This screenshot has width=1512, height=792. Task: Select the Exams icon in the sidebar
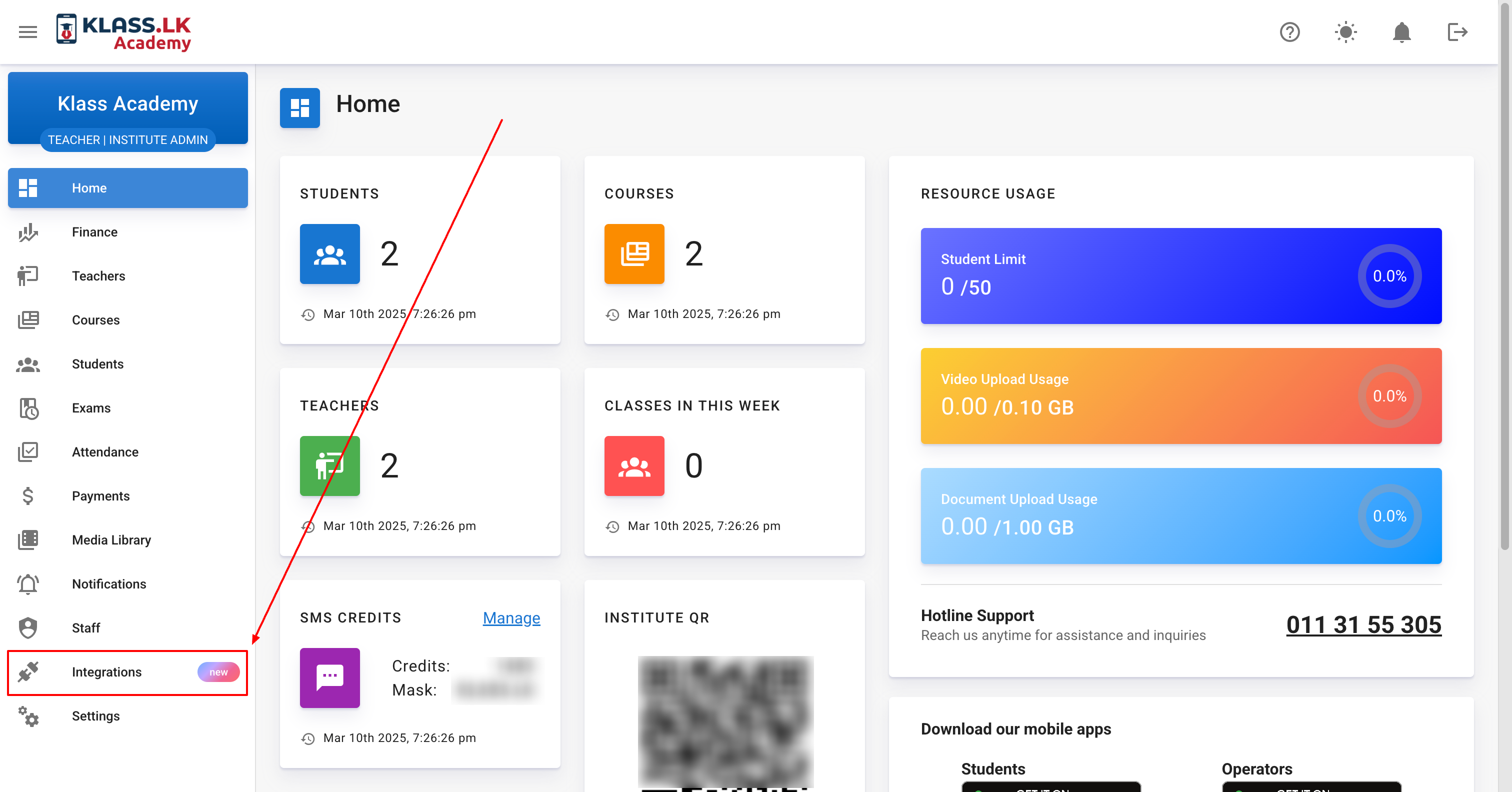pyautogui.click(x=27, y=407)
